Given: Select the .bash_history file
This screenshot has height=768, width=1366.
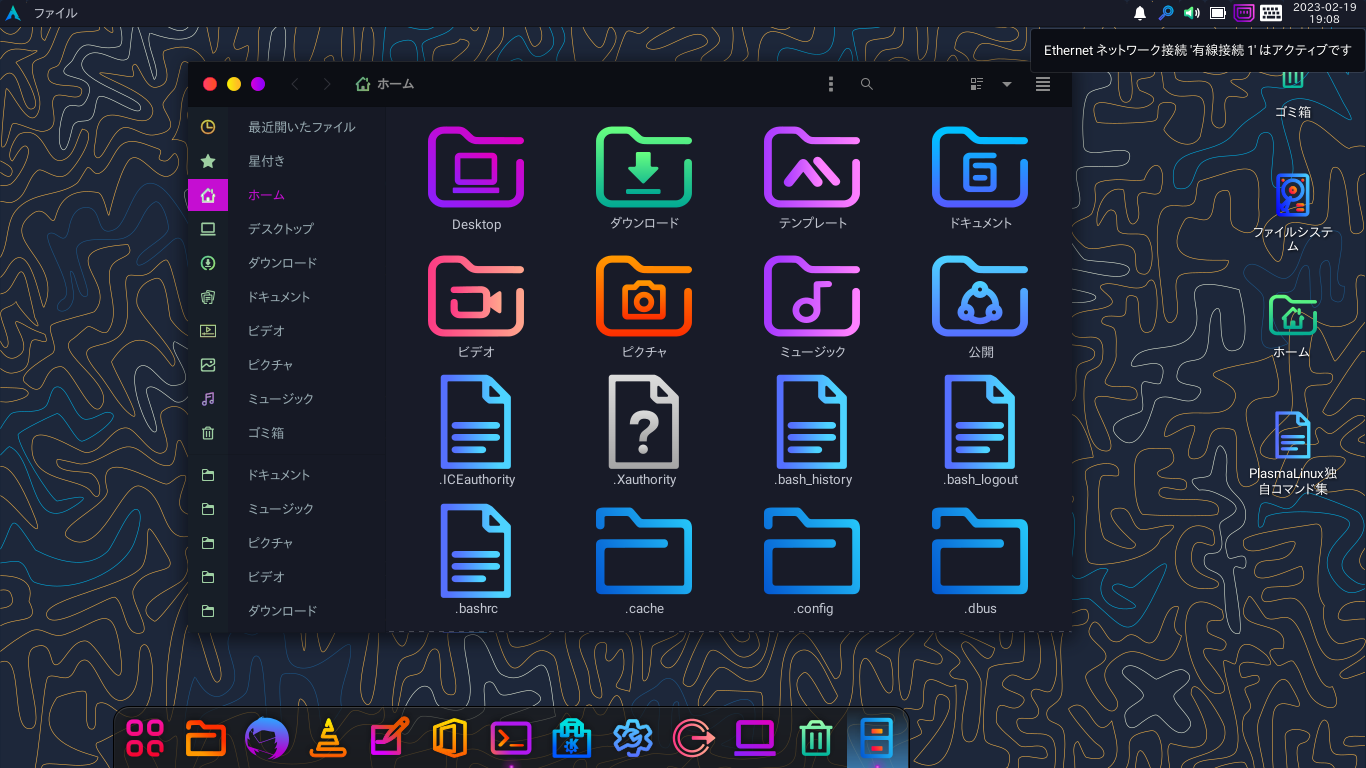Looking at the screenshot, I should [812, 432].
